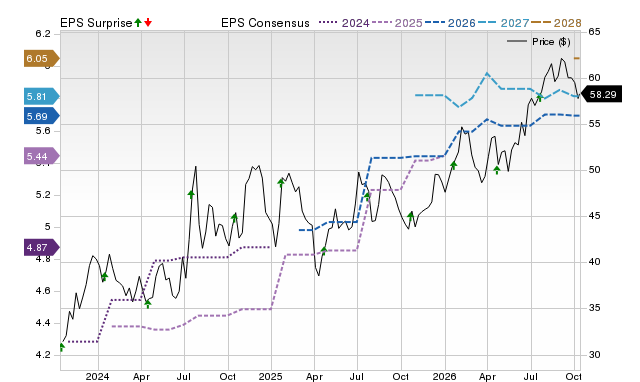
Task: Click the 58.29 current price tag
Action: (x=601, y=94)
